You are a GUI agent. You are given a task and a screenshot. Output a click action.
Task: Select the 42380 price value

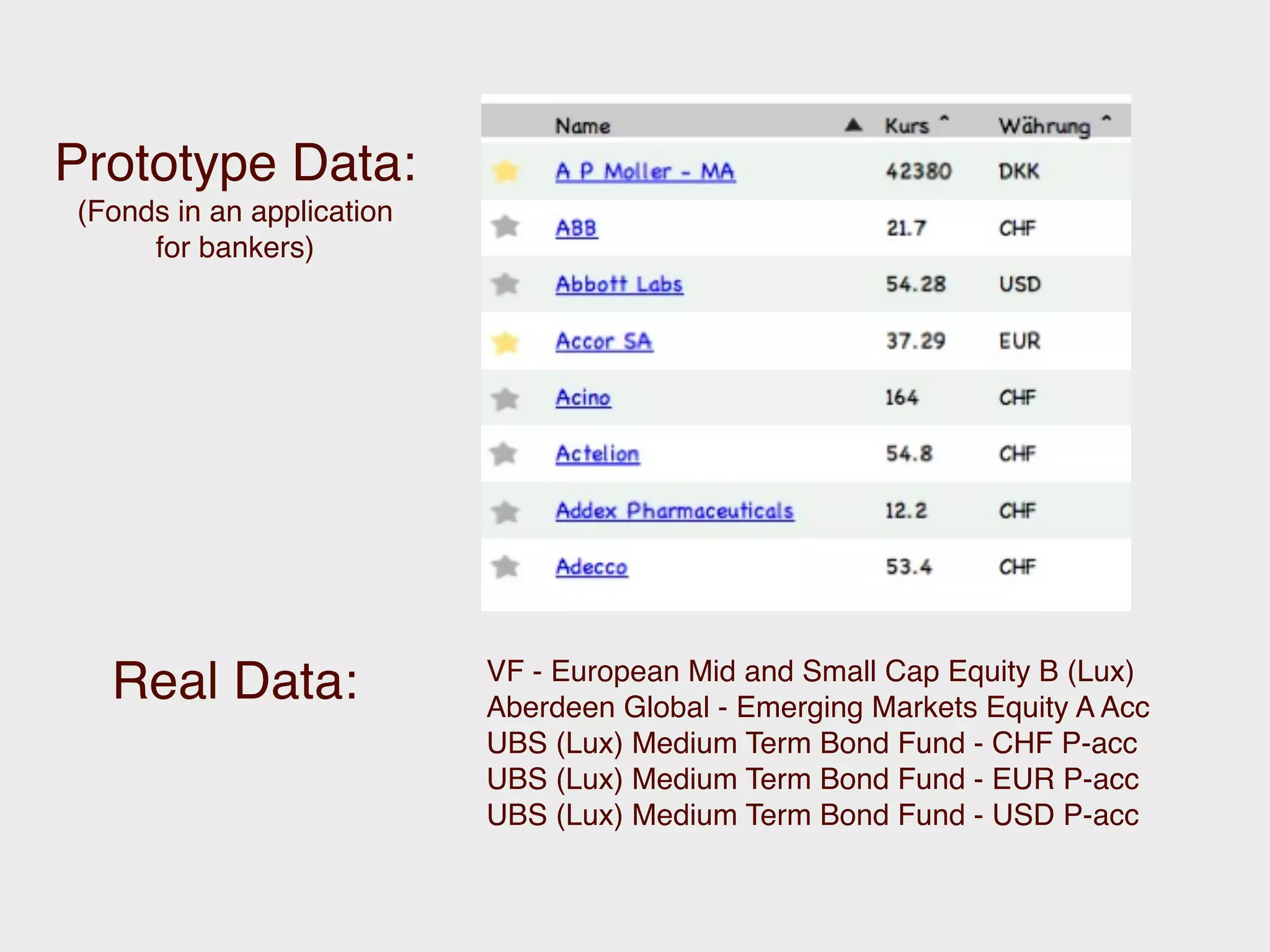(918, 172)
